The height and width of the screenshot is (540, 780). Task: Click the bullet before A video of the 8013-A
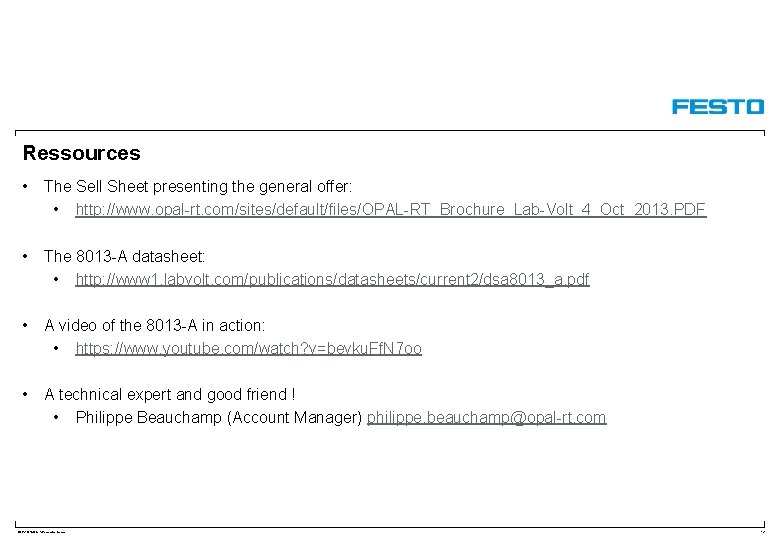25,326
